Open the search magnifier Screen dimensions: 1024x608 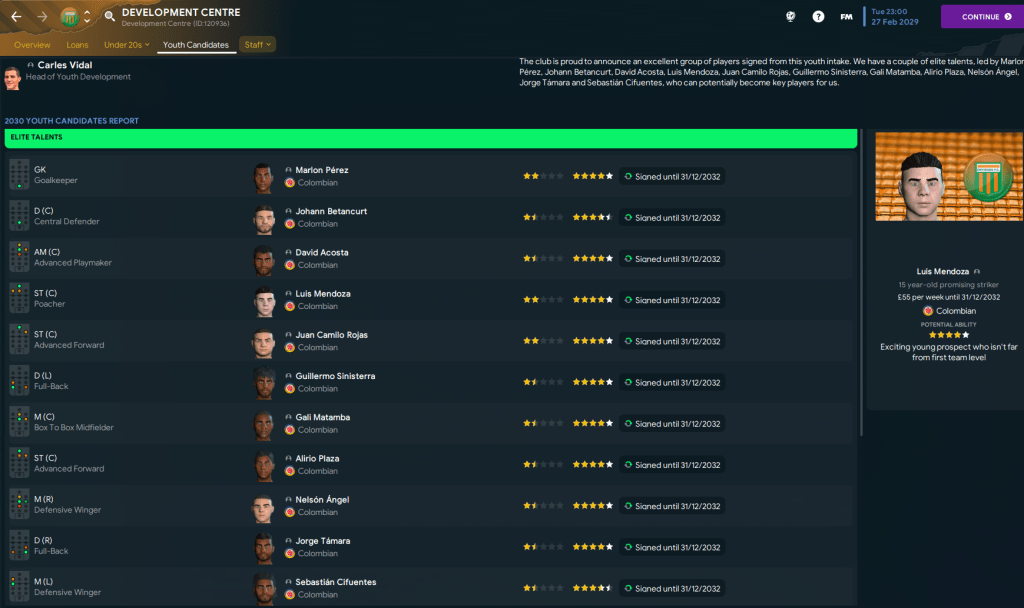click(109, 17)
